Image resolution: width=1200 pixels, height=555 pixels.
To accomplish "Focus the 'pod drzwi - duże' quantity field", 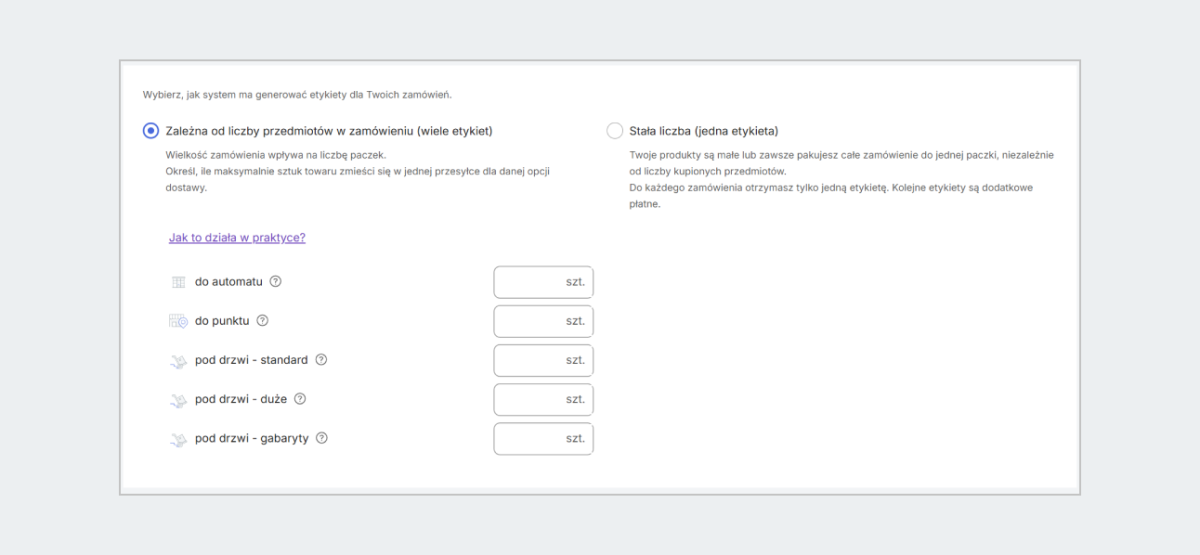I will [x=543, y=399].
